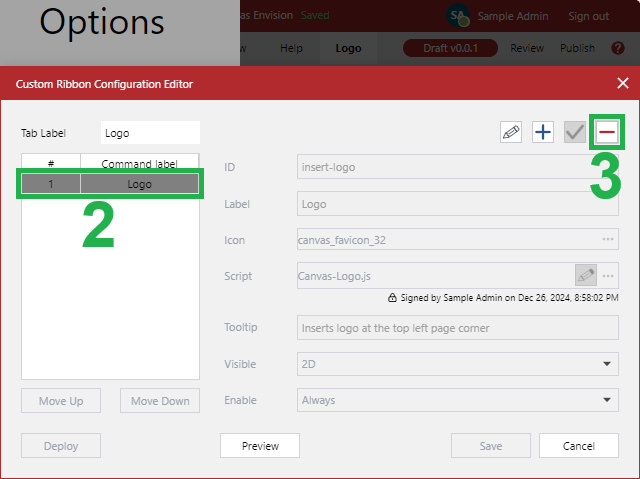Browse for script file using ellipsis

click(607, 276)
